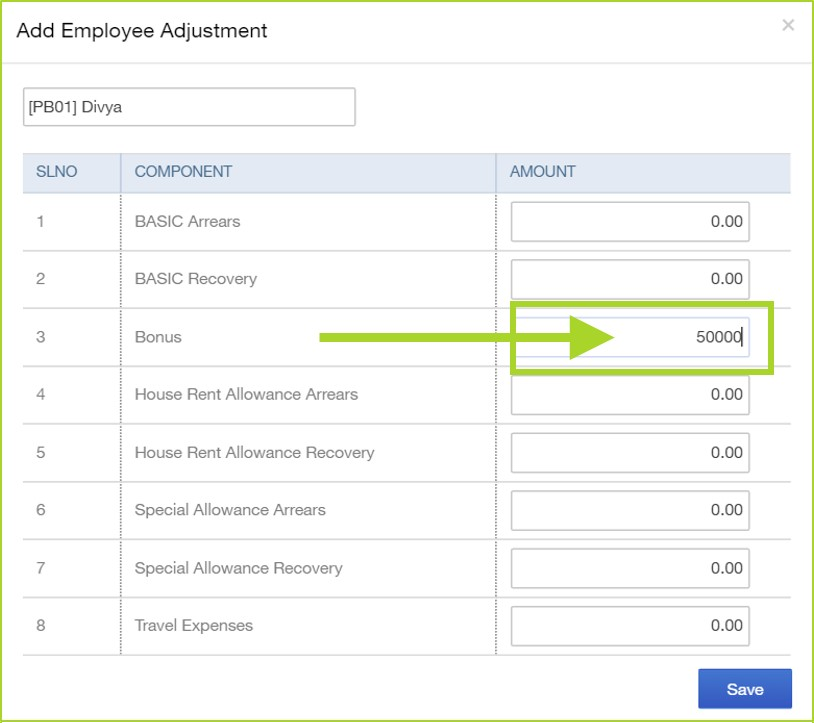Click the Special Allowance Arrears label
The width and height of the screenshot is (814, 723).
coord(230,510)
